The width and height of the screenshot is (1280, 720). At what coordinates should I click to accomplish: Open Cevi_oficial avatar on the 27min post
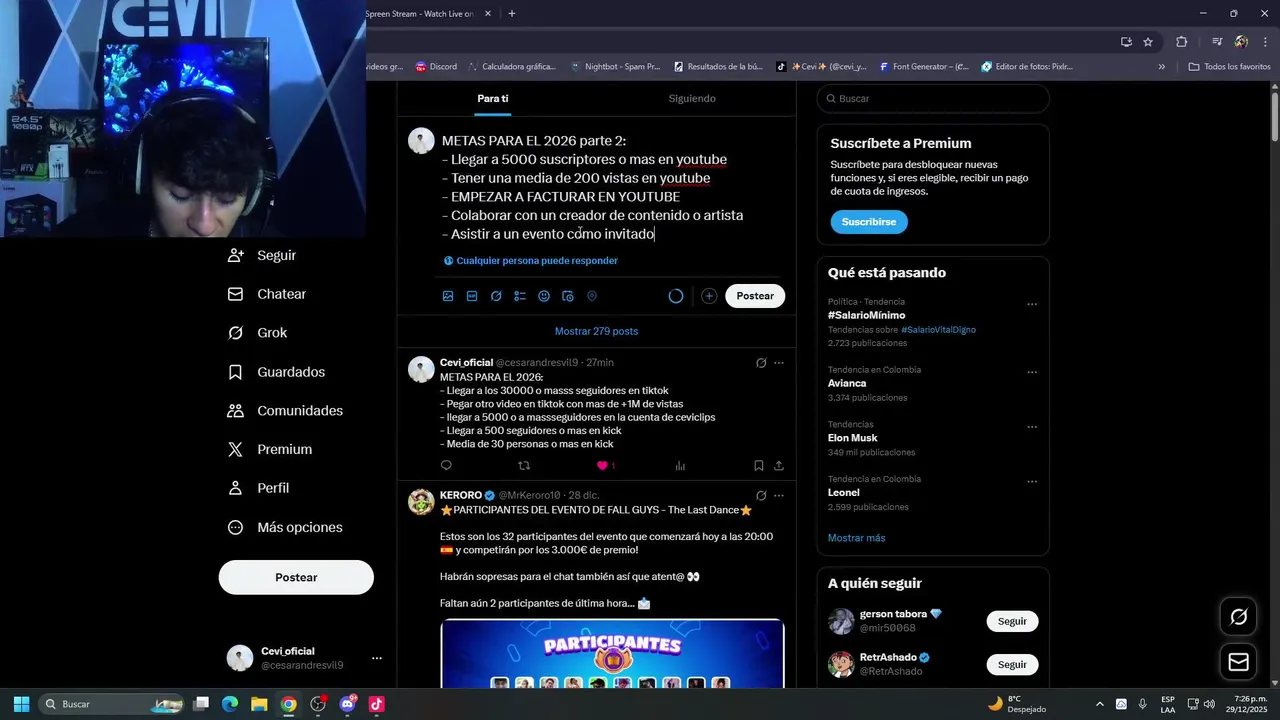[x=421, y=369]
